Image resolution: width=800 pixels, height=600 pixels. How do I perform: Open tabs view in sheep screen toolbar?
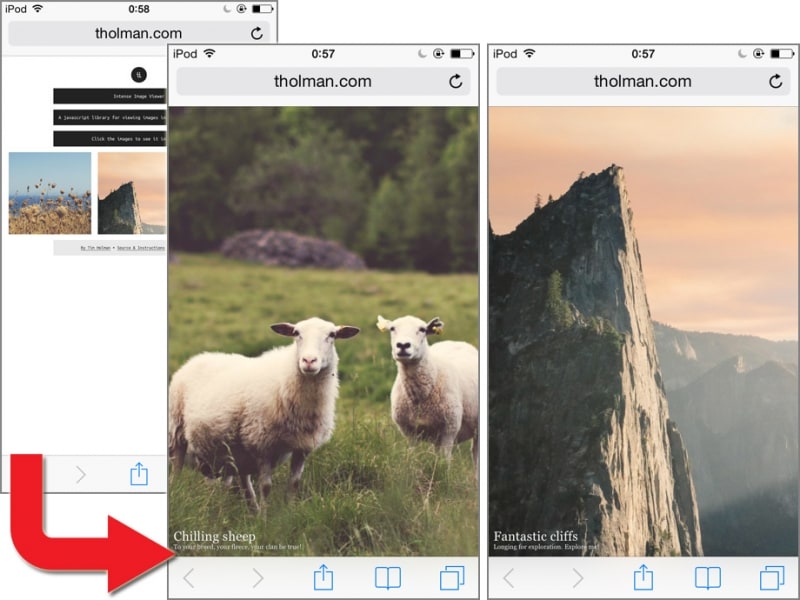click(452, 578)
